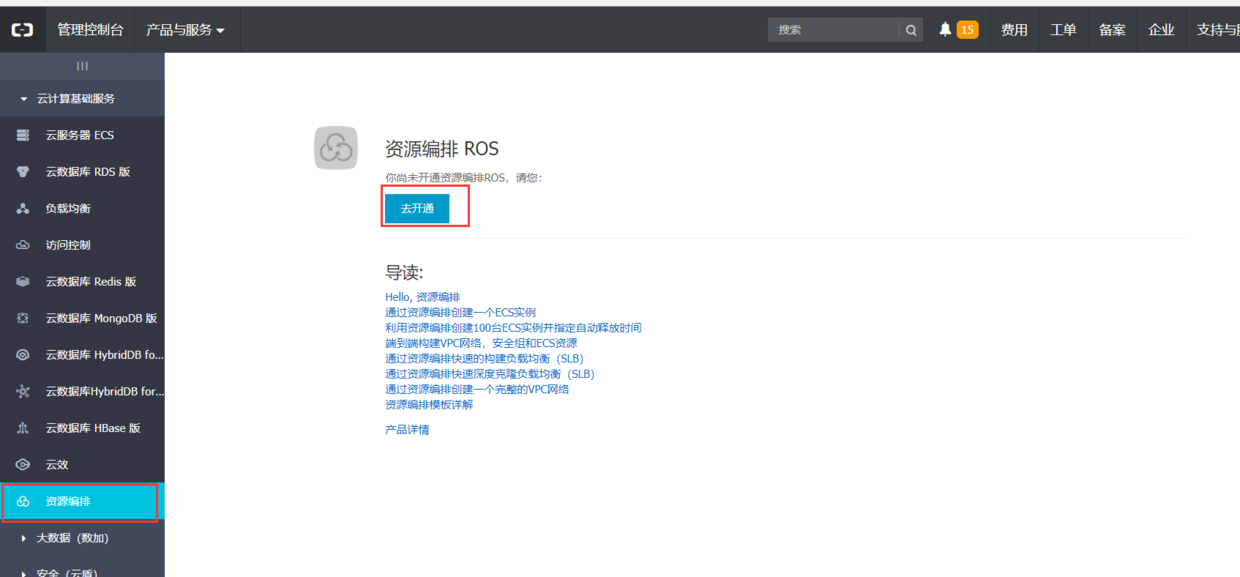This screenshot has width=1240, height=577.
Task: Select 云数据库 RDS 版 in sidebar
Action: coord(88,172)
